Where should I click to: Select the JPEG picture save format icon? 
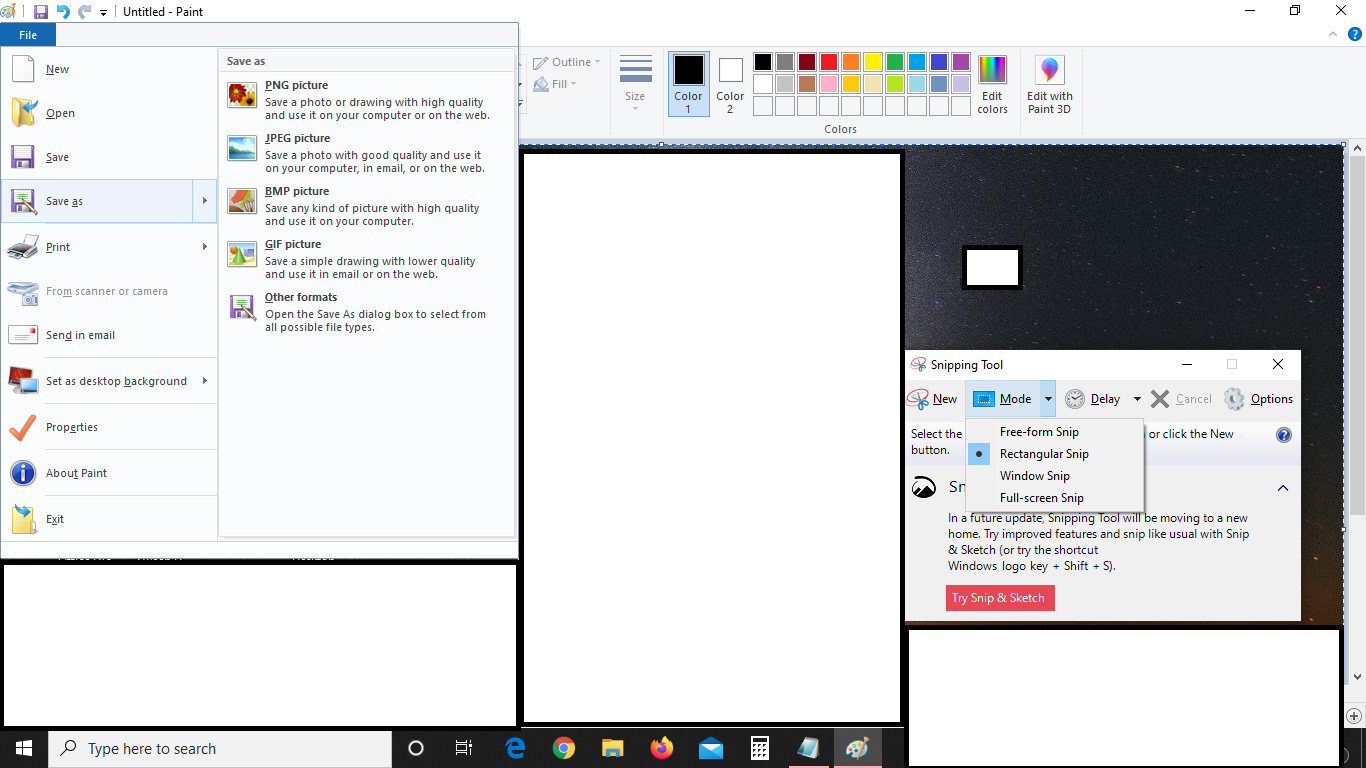(x=241, y=147)
